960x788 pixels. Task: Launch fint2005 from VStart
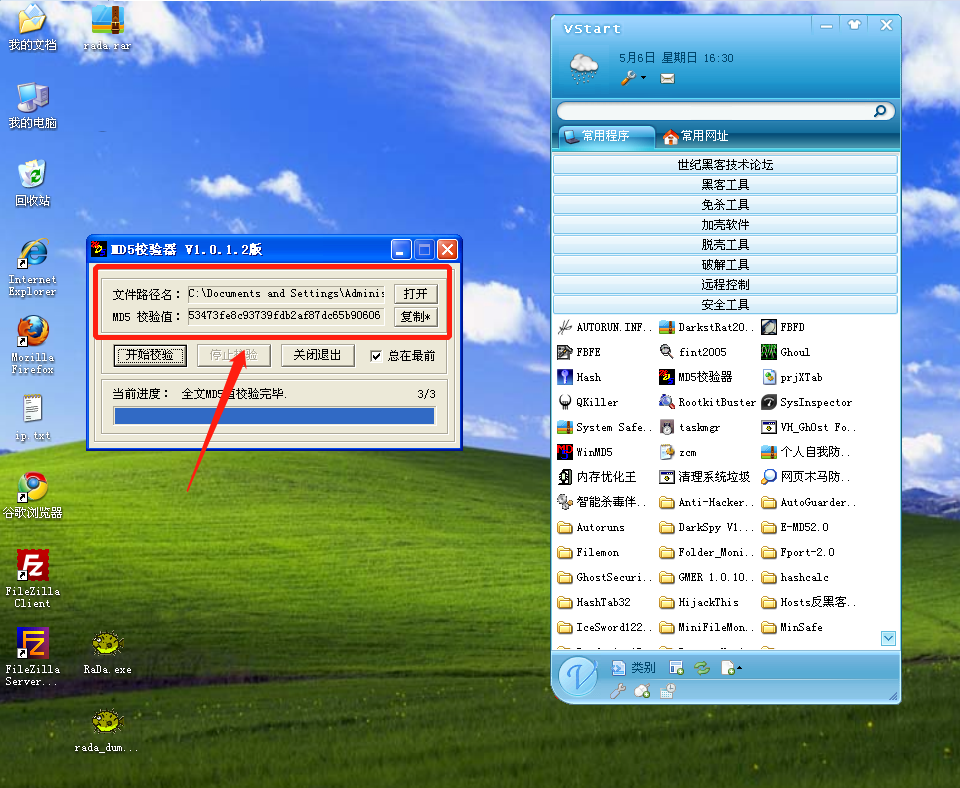(x=693, y=352)
